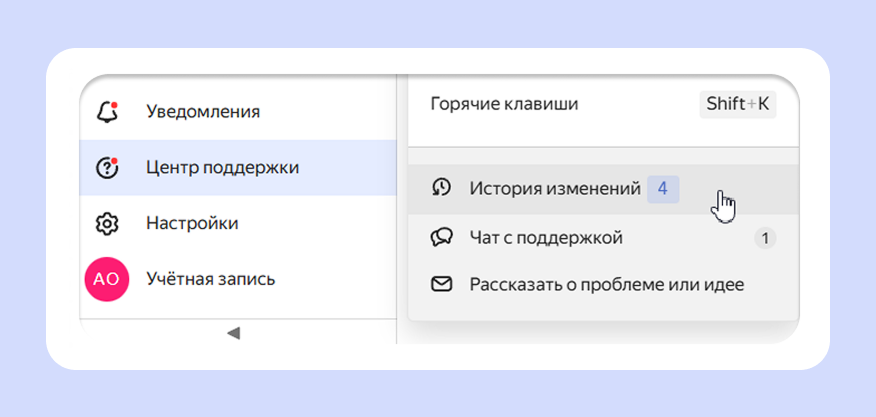Click the Shift+K shortcut badge

pyautogui.click(x=738, y=104)
